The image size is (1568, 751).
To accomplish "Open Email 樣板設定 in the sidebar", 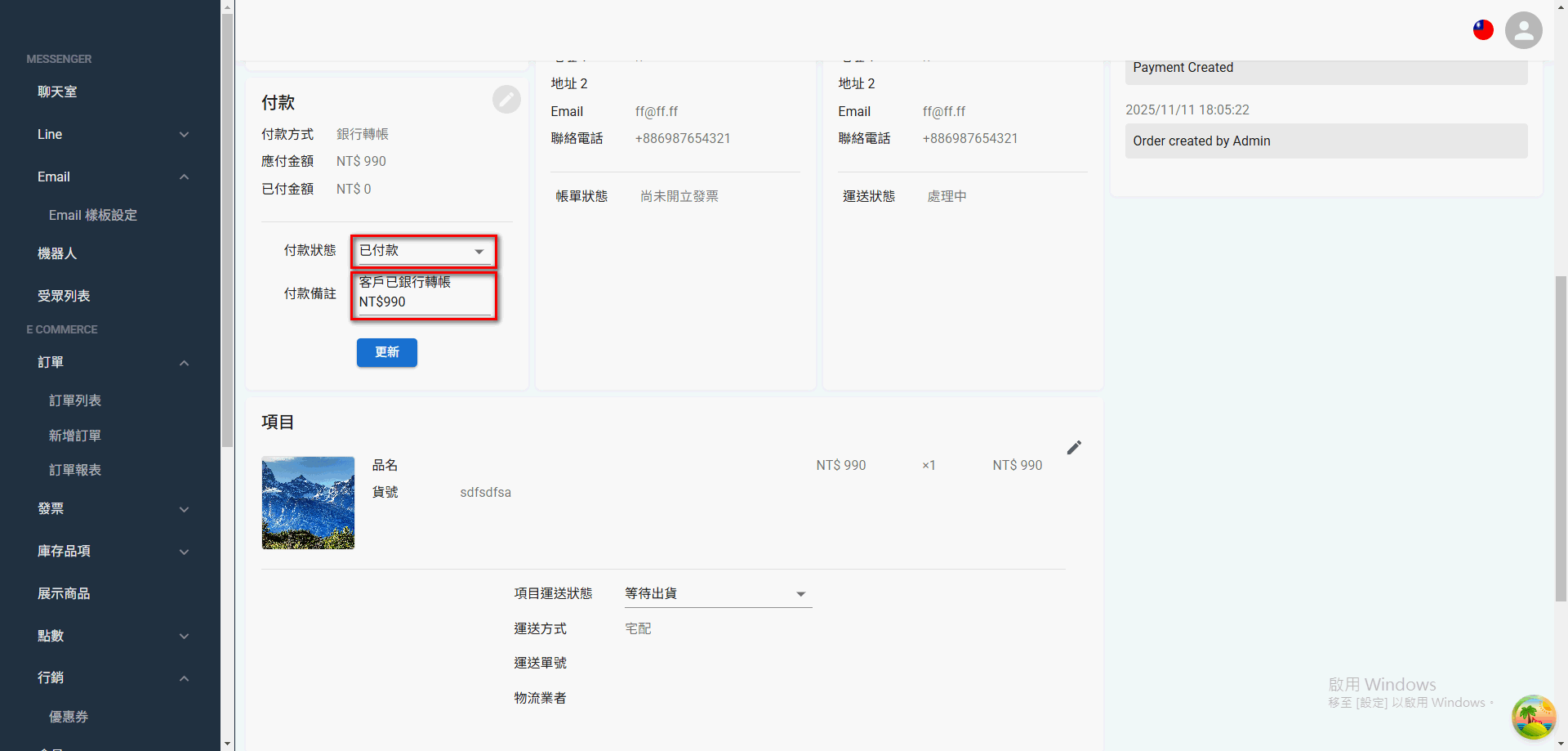I will (x=93, y=215).
